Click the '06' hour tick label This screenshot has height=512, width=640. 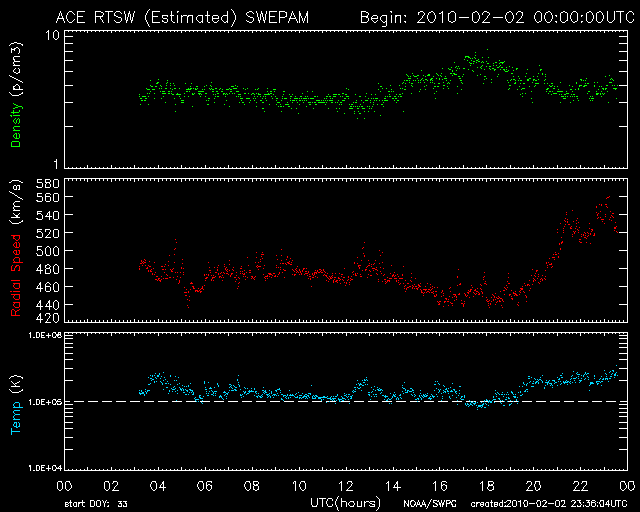point(205,486)
